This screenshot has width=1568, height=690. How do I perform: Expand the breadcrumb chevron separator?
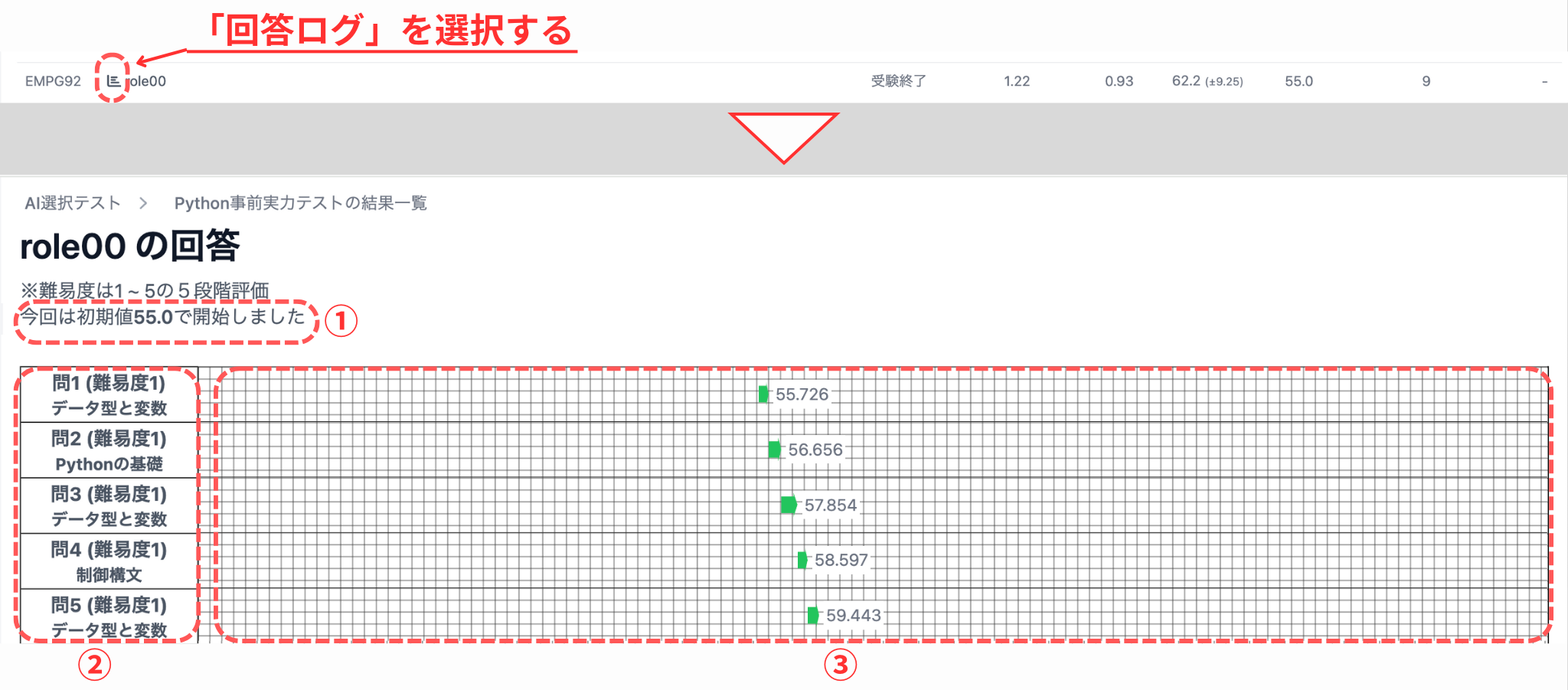click(143, 203)
